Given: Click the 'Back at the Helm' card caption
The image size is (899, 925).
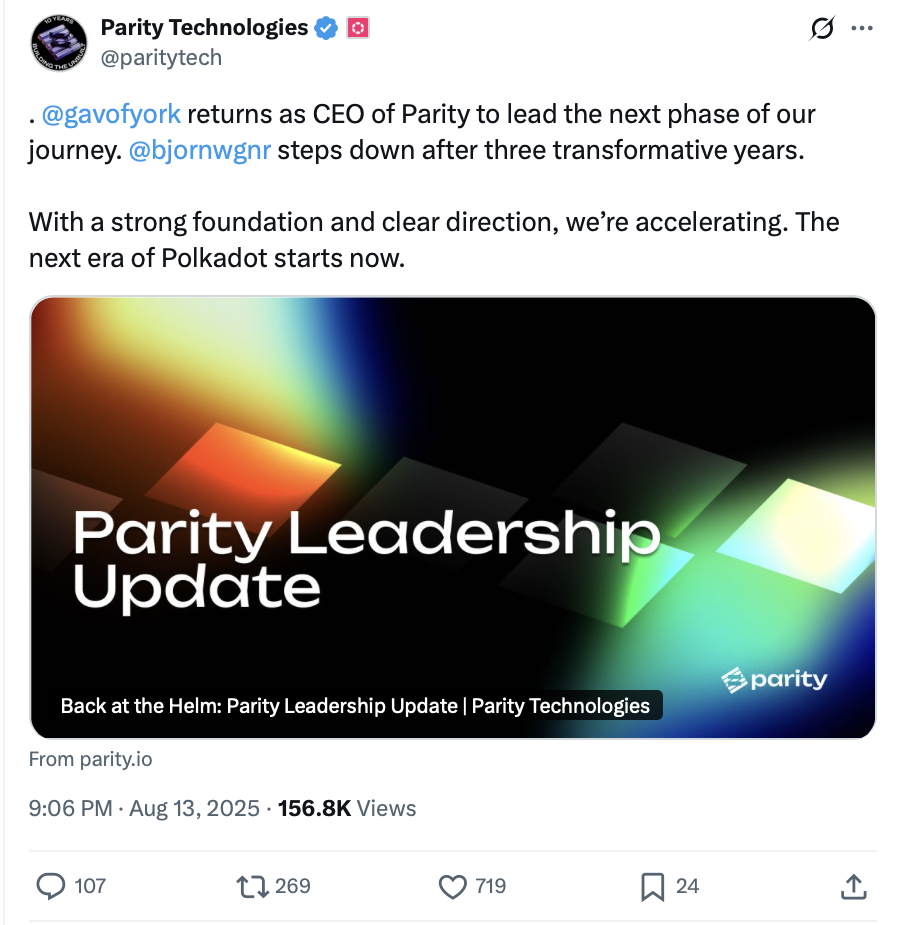Looking at the screenshot, I should (x=355, y=705).
